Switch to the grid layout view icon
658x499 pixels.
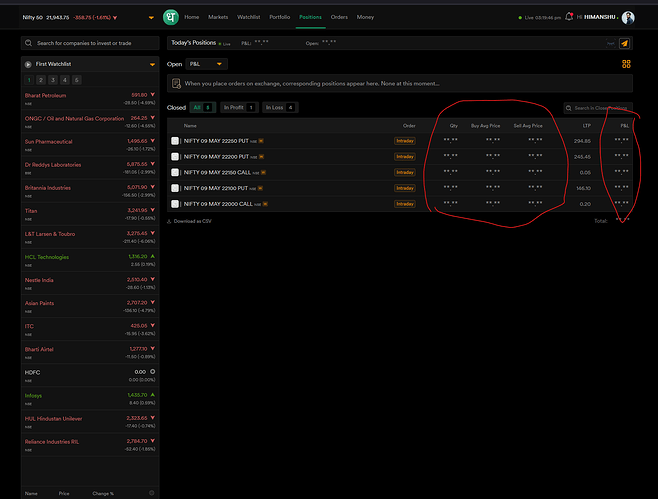(626, 64)
